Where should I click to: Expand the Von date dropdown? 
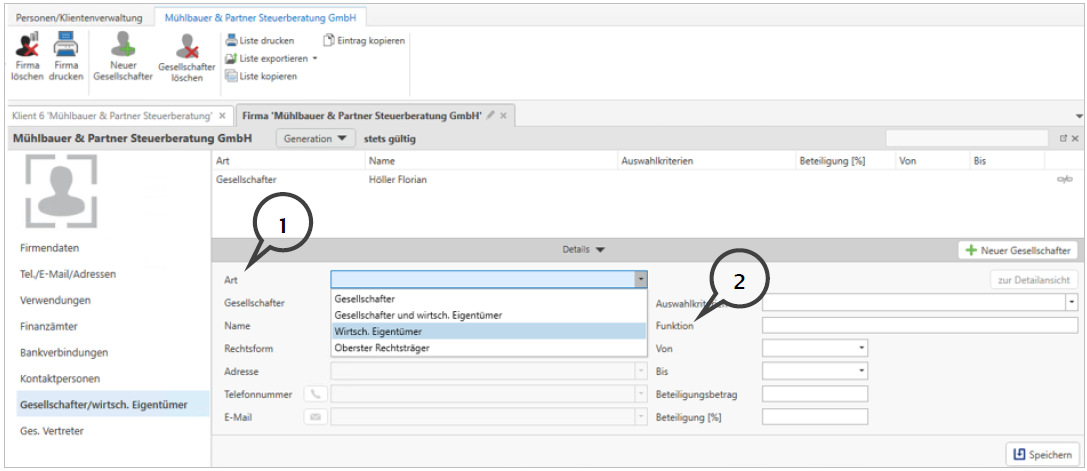coord(861,348)
